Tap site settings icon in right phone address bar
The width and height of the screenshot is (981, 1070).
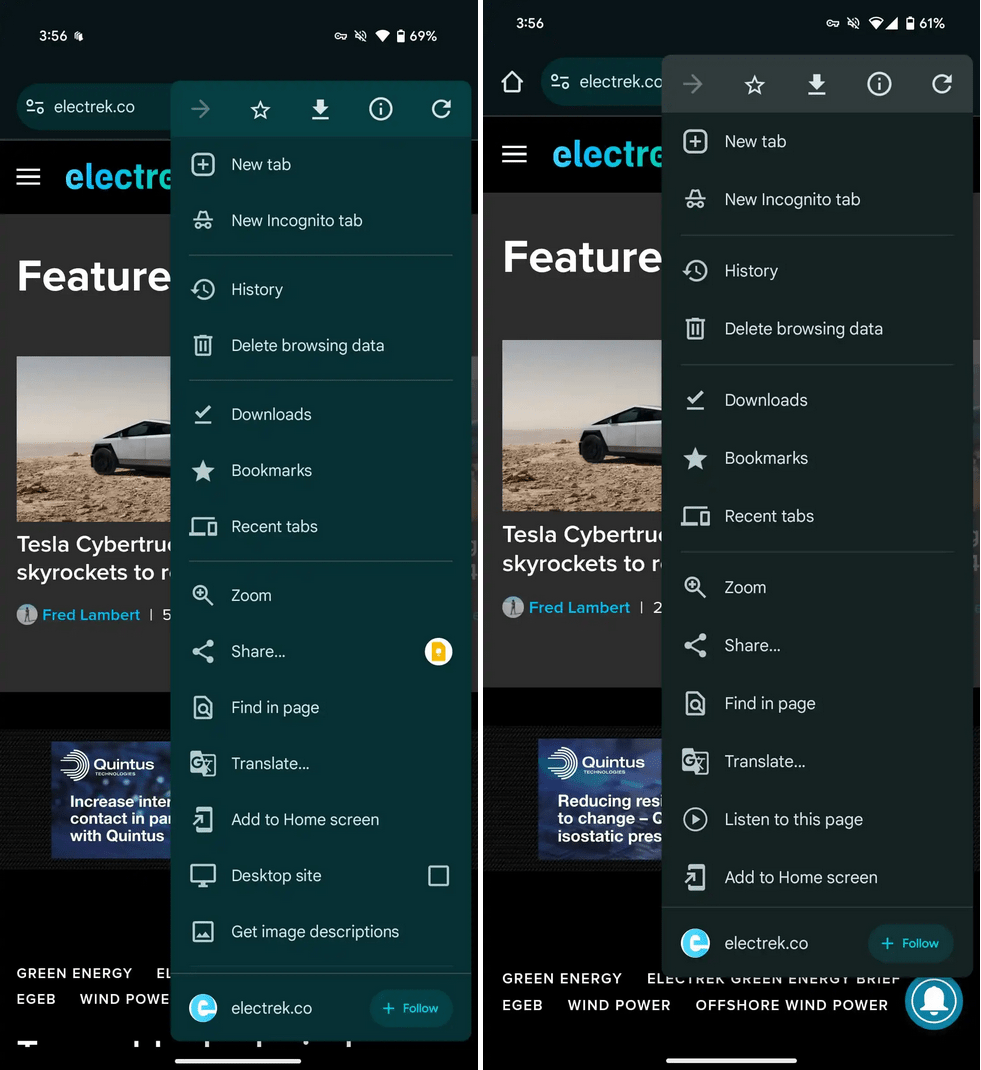click(x=560, y=82)
